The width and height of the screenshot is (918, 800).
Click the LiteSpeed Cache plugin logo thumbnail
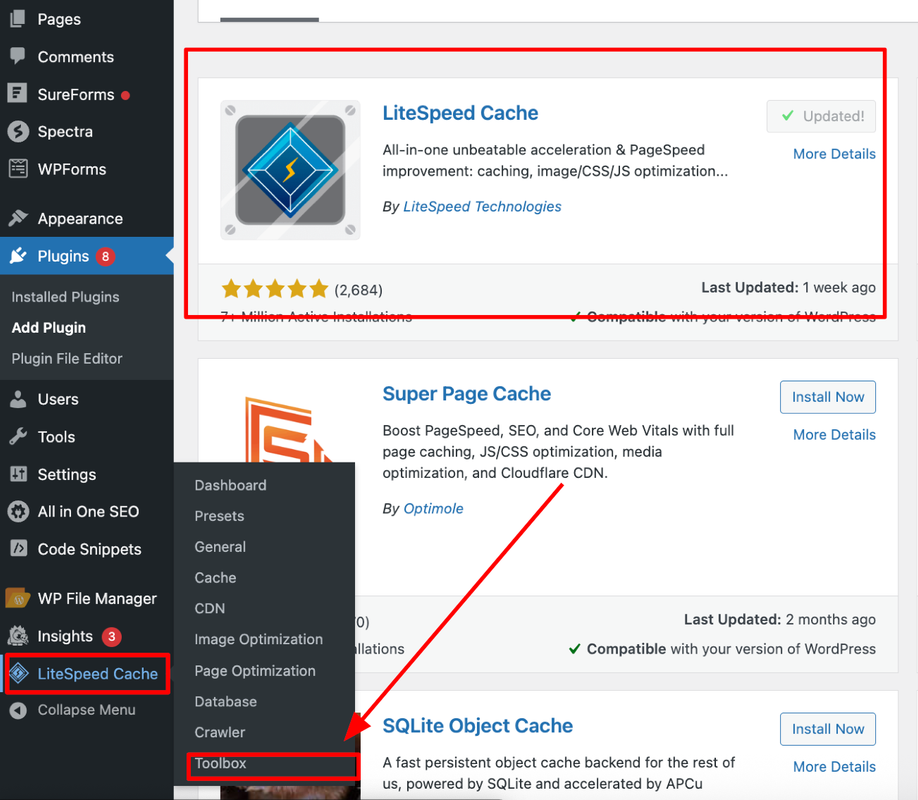point(290,170)
